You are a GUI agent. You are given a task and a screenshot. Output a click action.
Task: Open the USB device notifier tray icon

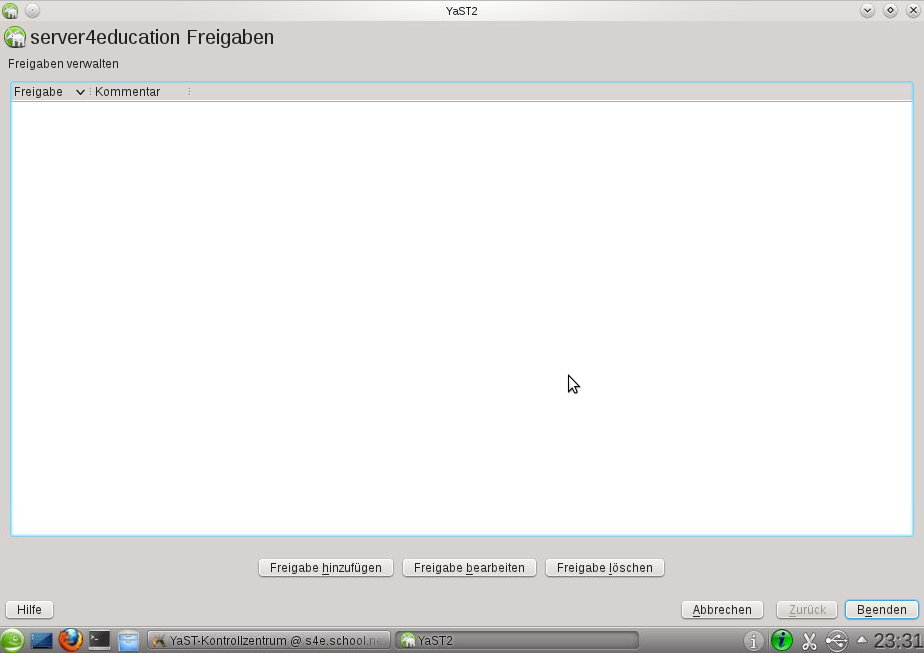coord(837,640)
